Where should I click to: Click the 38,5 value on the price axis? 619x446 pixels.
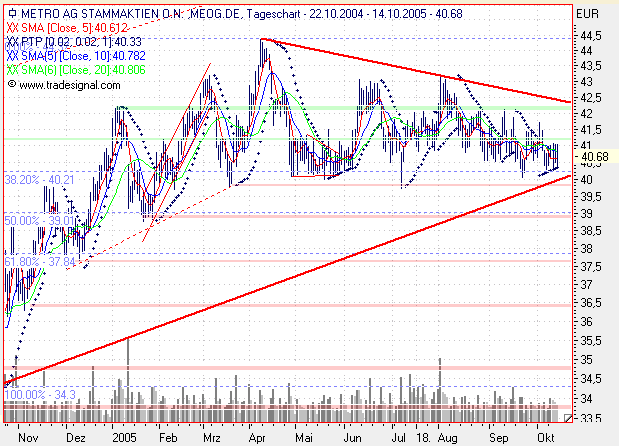(591, 230)
